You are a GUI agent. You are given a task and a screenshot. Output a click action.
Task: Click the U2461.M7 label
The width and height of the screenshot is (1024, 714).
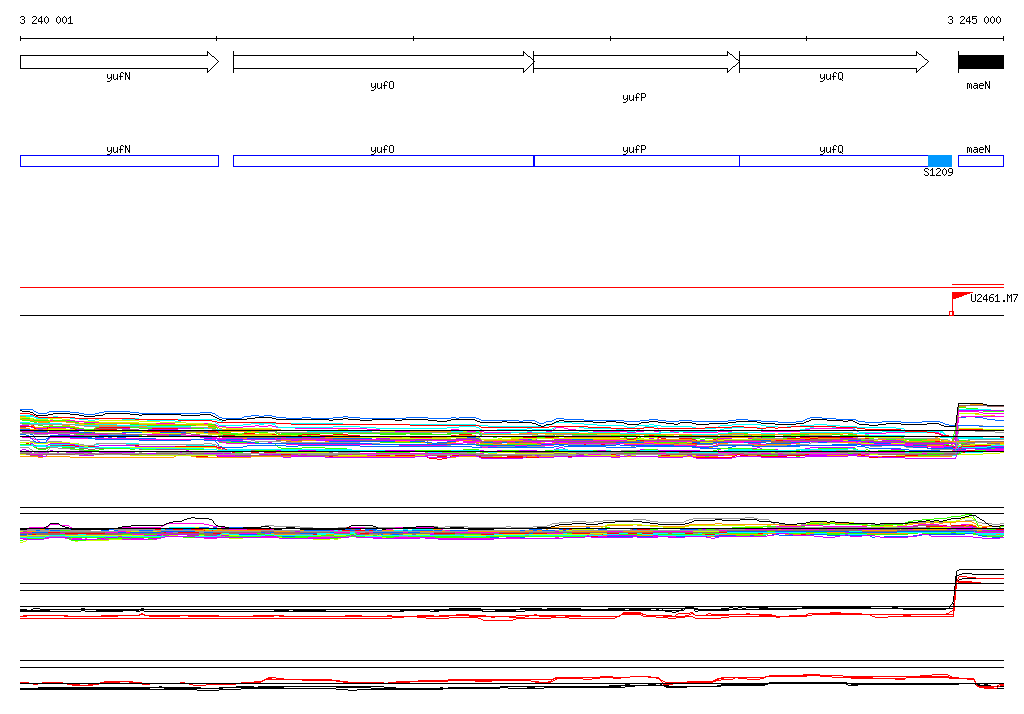994,299
